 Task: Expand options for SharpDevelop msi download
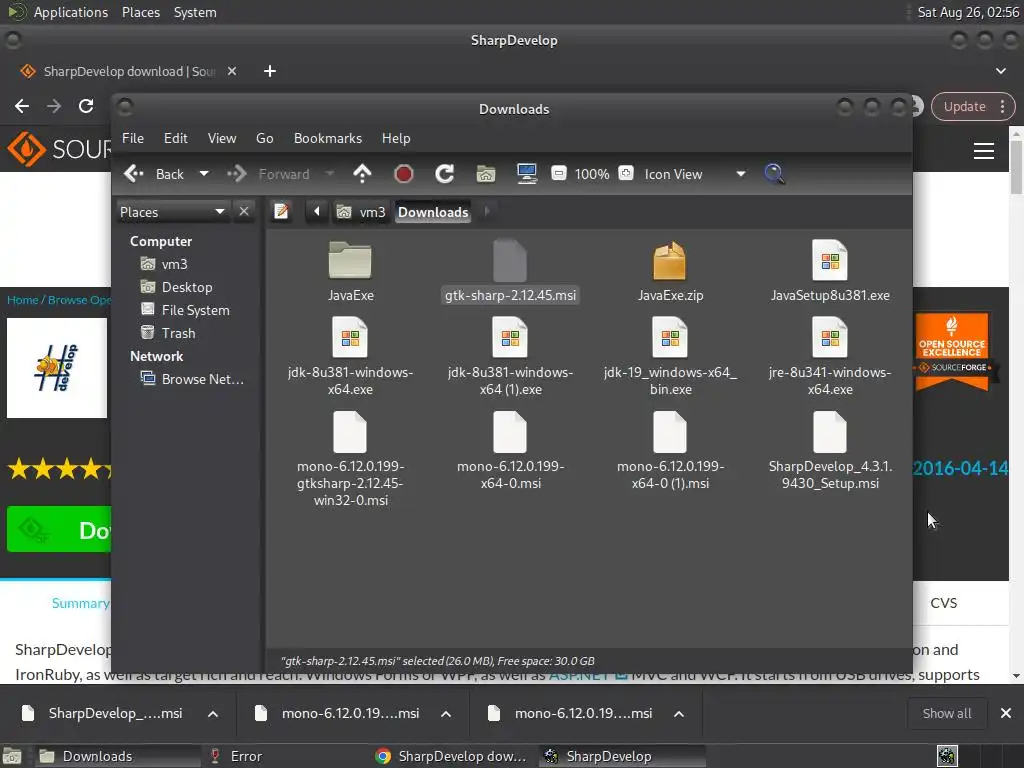[x=213, y=714]
